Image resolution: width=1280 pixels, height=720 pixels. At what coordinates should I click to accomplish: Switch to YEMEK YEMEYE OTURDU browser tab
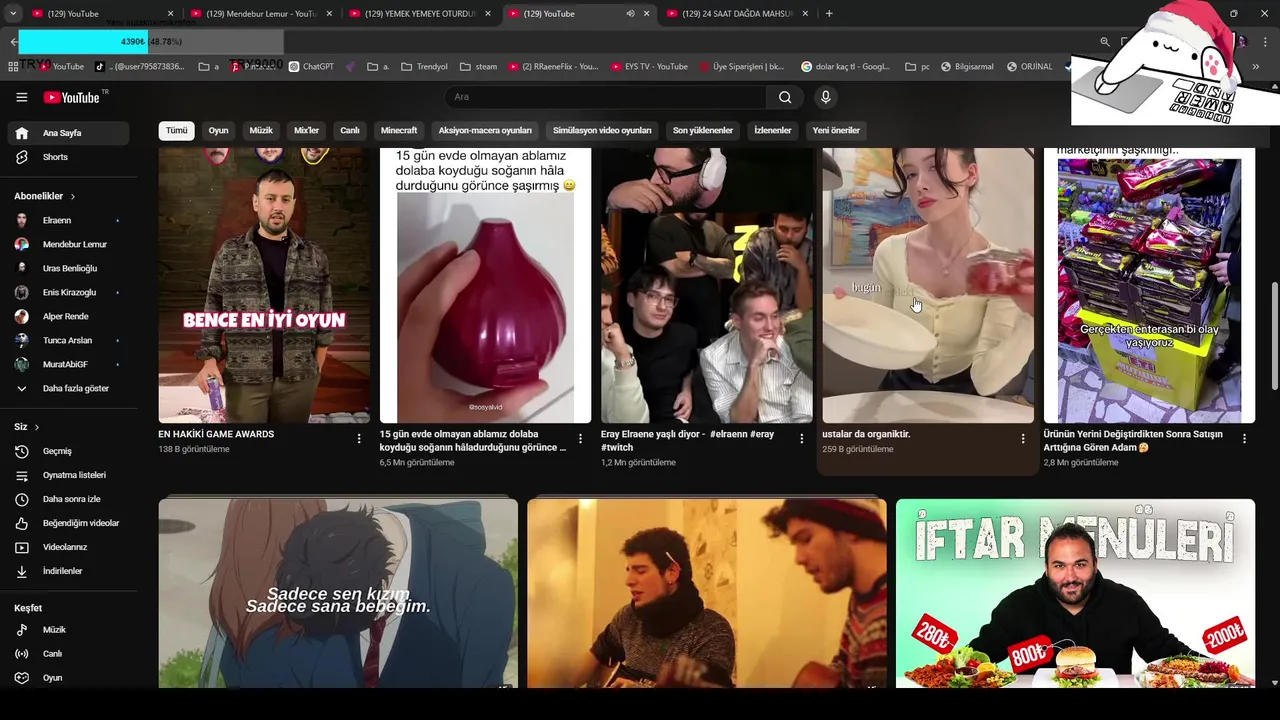click(418, 14)
